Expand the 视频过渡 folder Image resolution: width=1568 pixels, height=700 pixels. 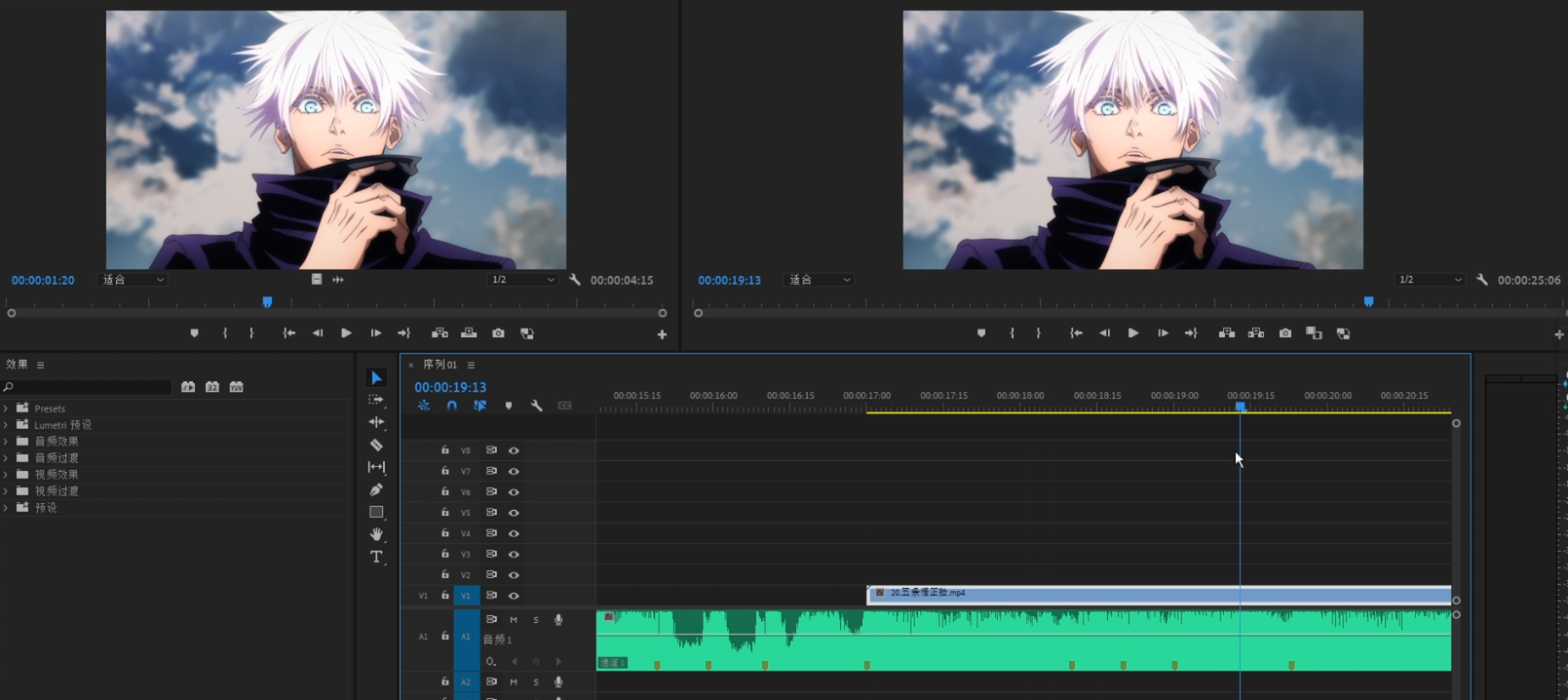click(6, 491)
